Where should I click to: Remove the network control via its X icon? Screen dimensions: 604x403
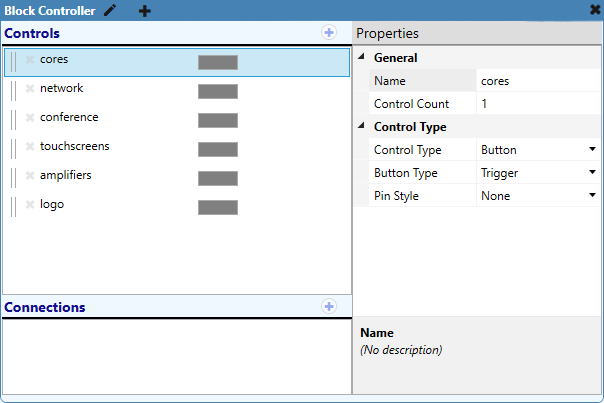click(30, 89)
